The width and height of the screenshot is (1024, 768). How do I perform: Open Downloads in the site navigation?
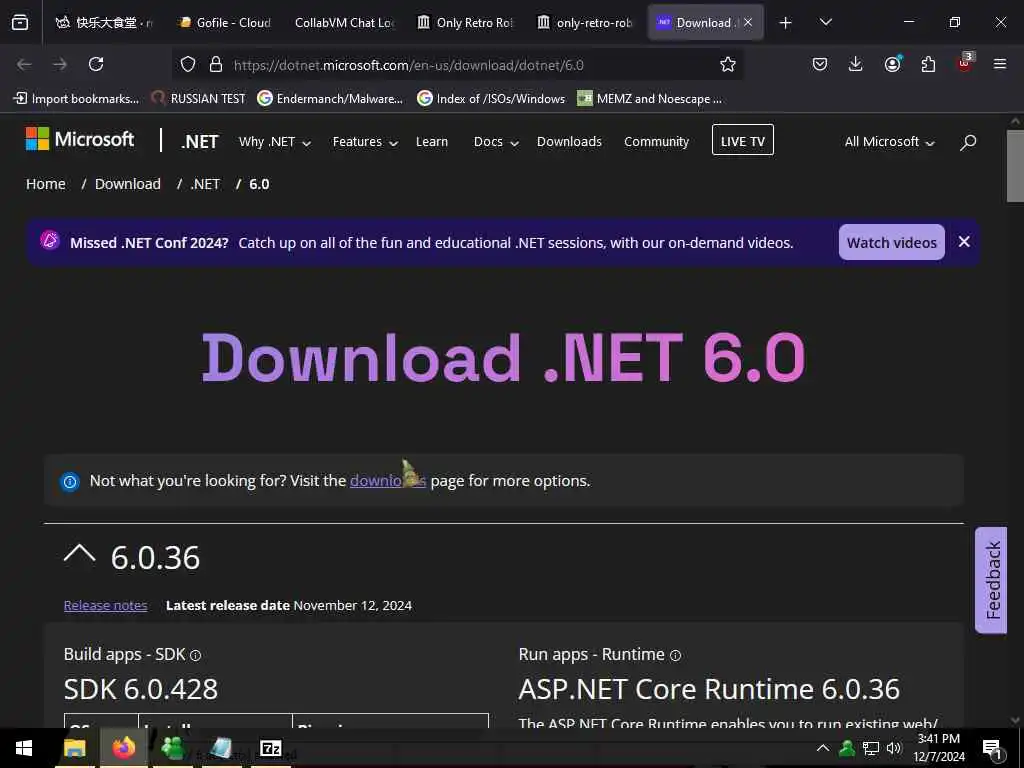569,142
